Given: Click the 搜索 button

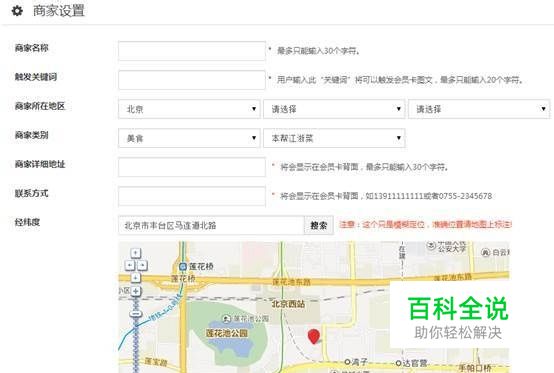Looking at the screenshot, I should pyautogui.click(x=319, y=225).
